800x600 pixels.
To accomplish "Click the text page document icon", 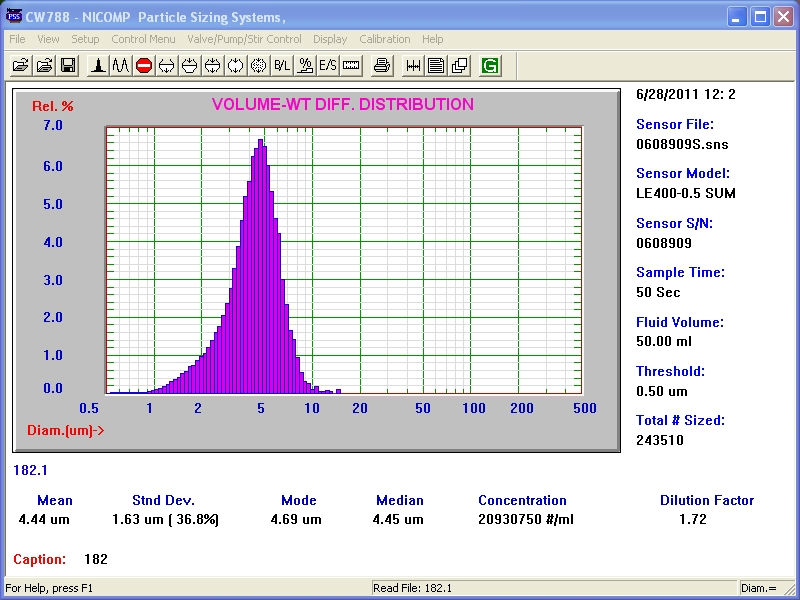I will click(436, 66).
